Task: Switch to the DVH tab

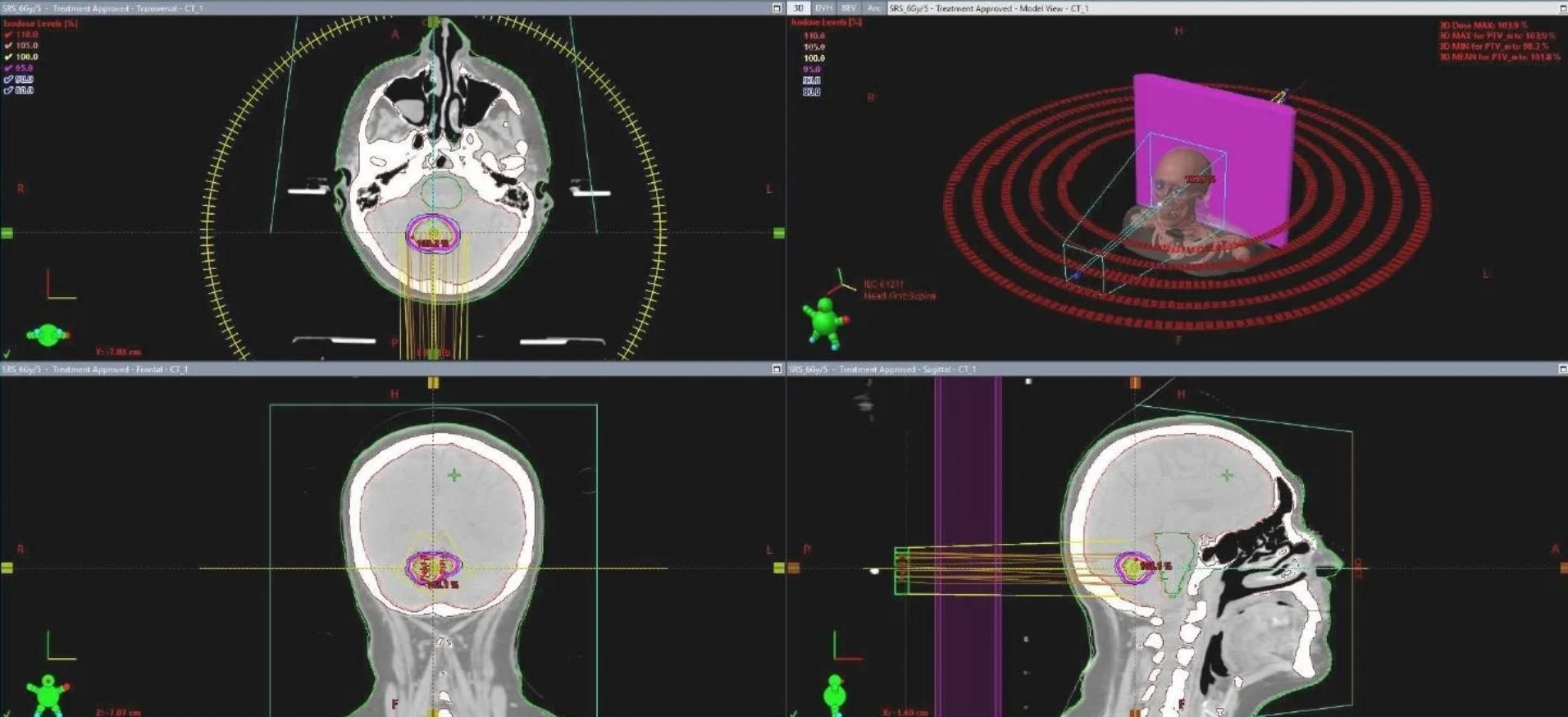Action: click(x=823, y=8)
